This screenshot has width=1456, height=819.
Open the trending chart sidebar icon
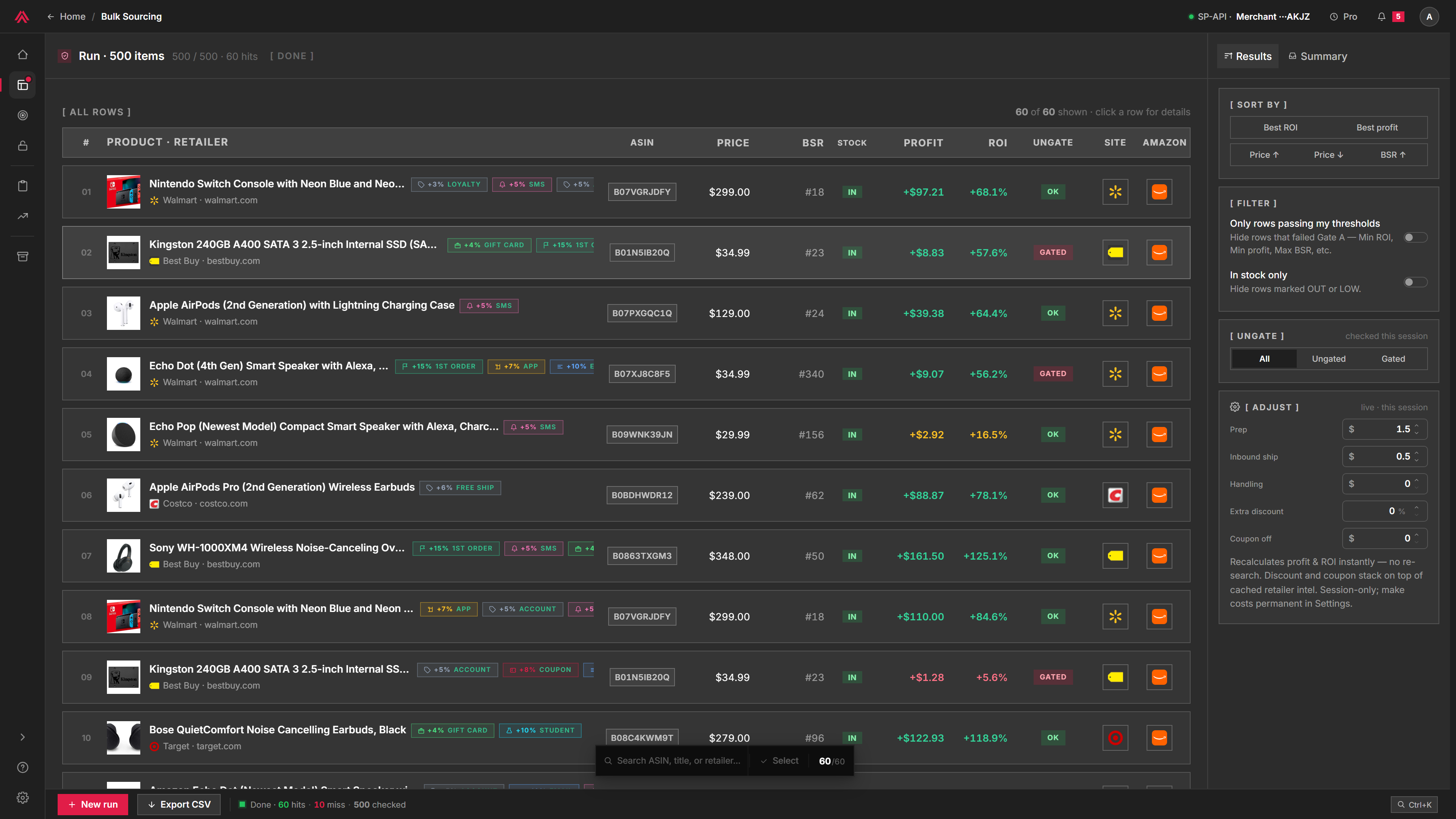coord(23,216)
